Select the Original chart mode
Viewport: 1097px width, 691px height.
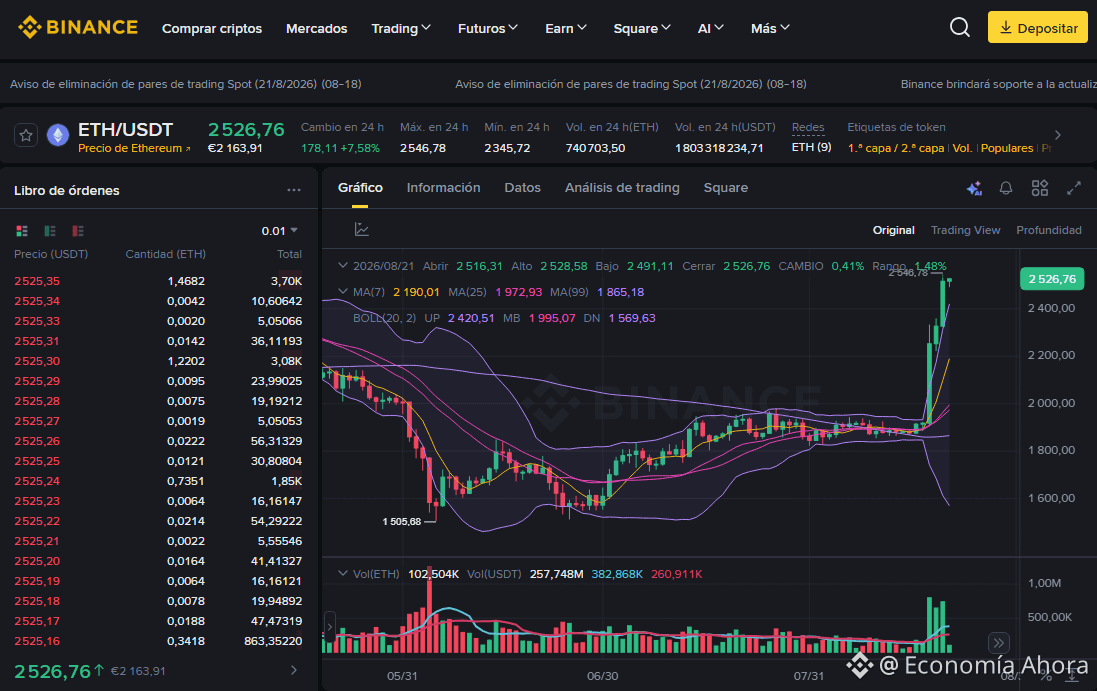[x=893, y=230]
